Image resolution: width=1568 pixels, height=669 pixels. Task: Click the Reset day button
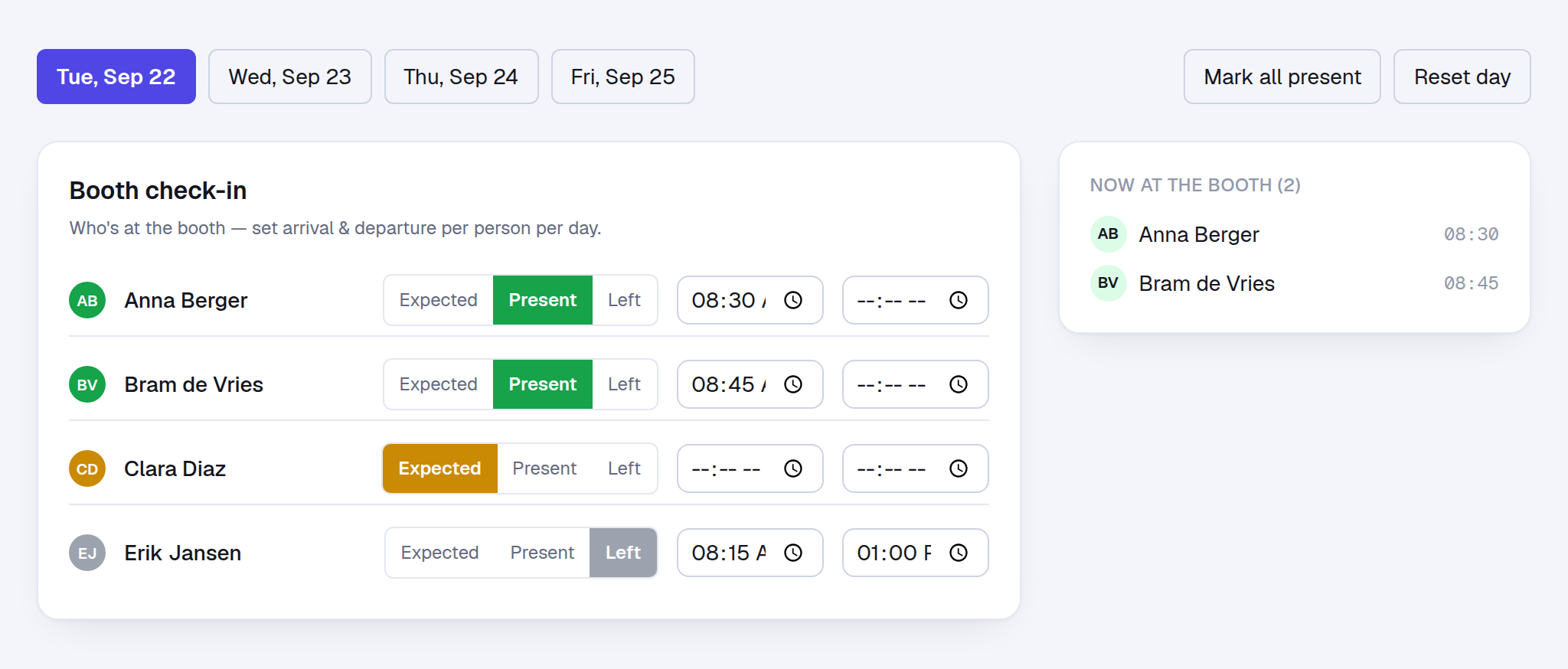pos(1462,77)
